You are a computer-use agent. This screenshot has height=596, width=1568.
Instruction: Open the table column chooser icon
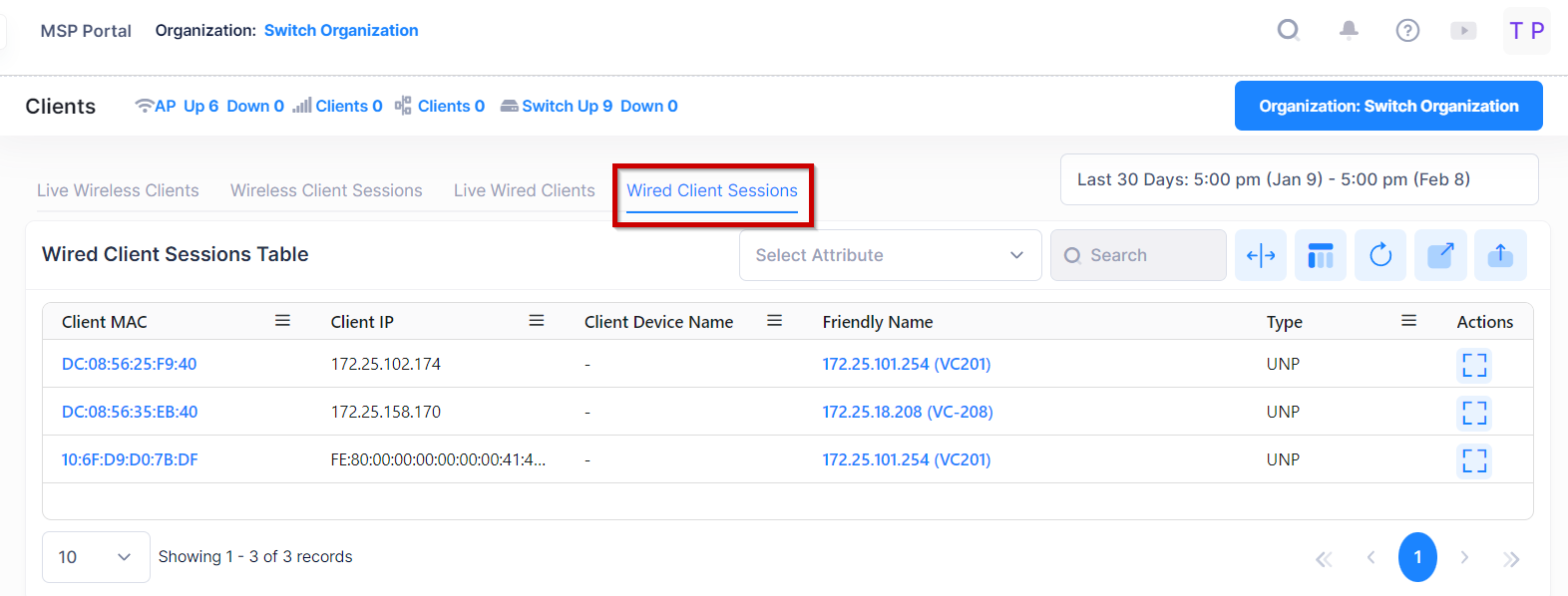pyautogui.click(x=1321, y=255)
